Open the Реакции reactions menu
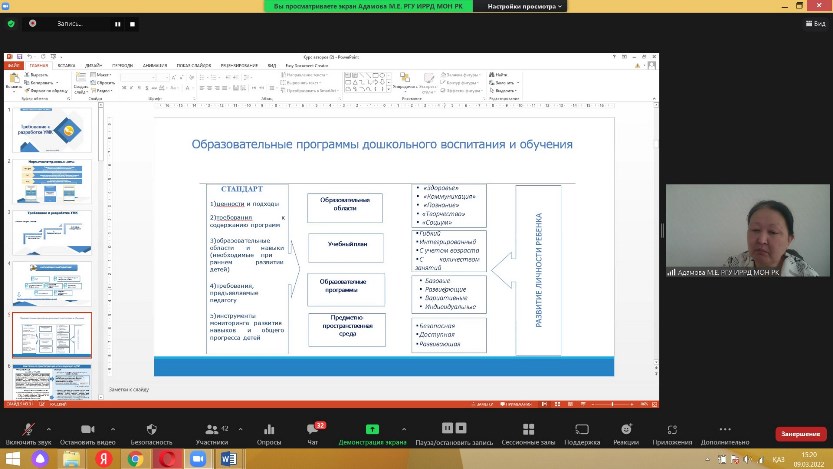 click(626, 430)
